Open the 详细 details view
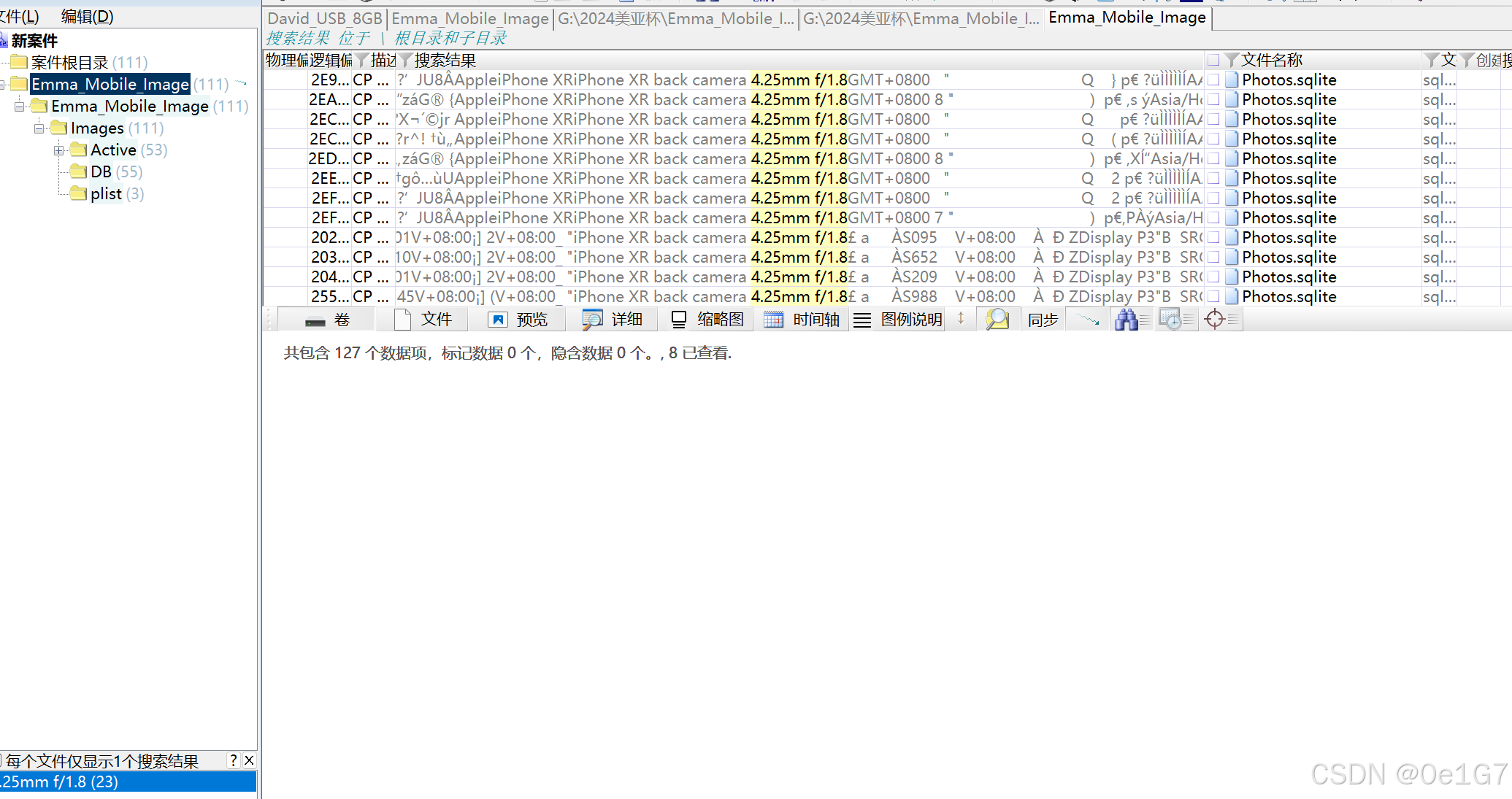The width and height of the screenshot is (1512, 799). coord(612,320)
